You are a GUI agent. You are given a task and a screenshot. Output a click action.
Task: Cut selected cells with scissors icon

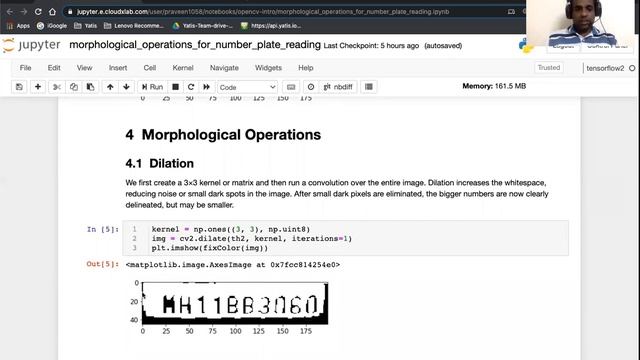click(x=57, y=87)
